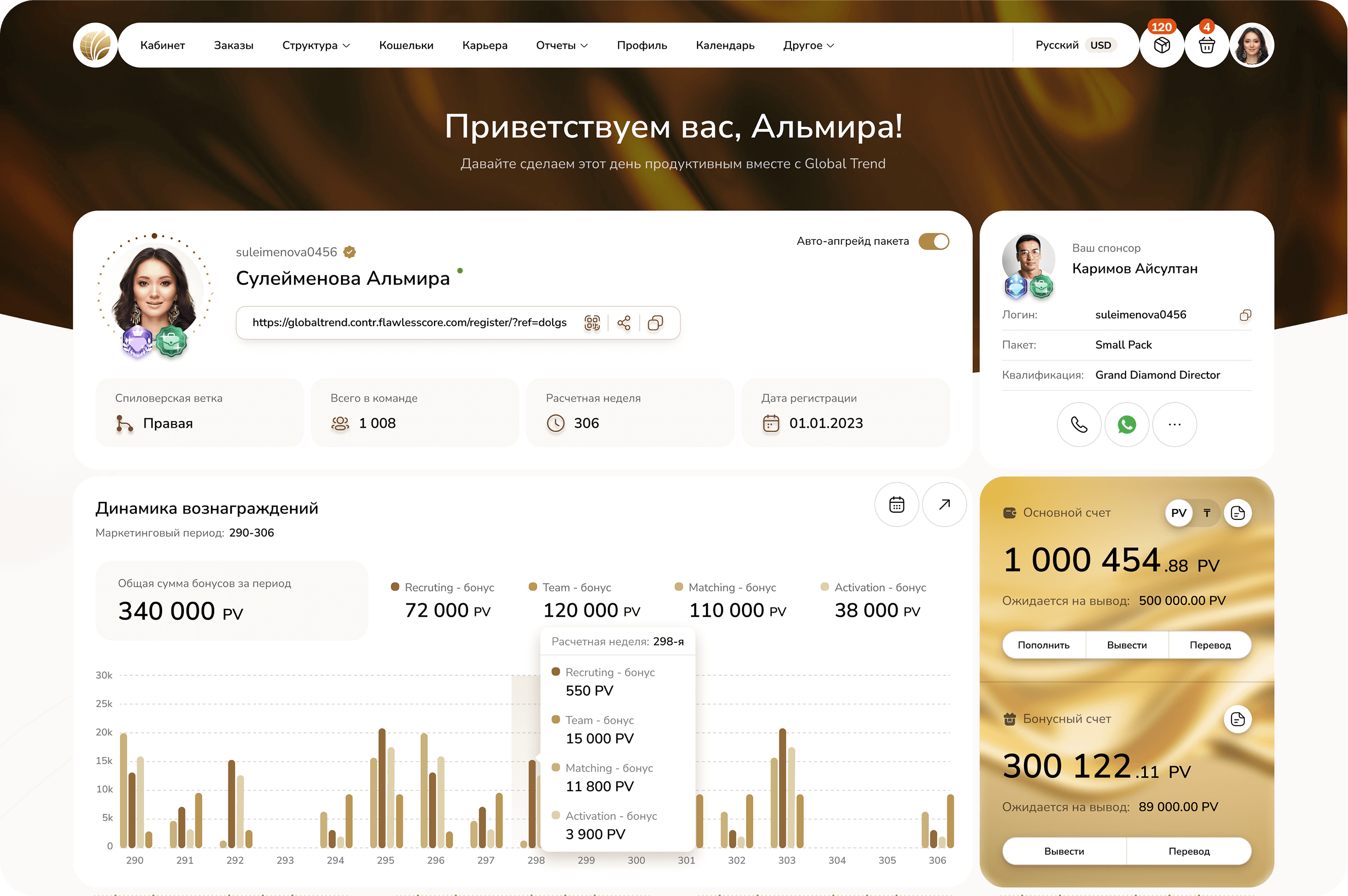The image size is (1348, 896).
Task: Open the statement icon on Основной счет card
Action: pyautogui.click(x=1238, y=513)
